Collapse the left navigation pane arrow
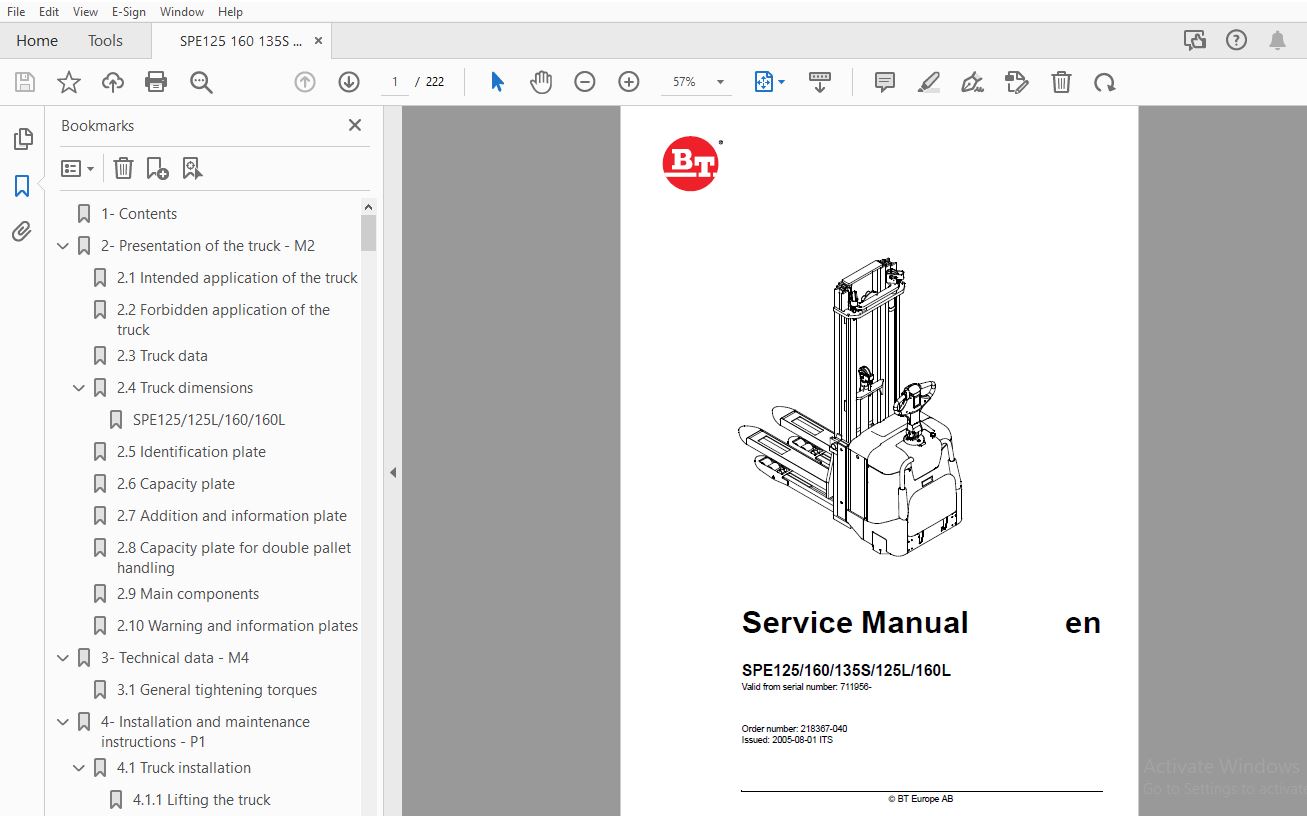Image resolution: width=1307 pixels, height=816 pixels. 393,472
